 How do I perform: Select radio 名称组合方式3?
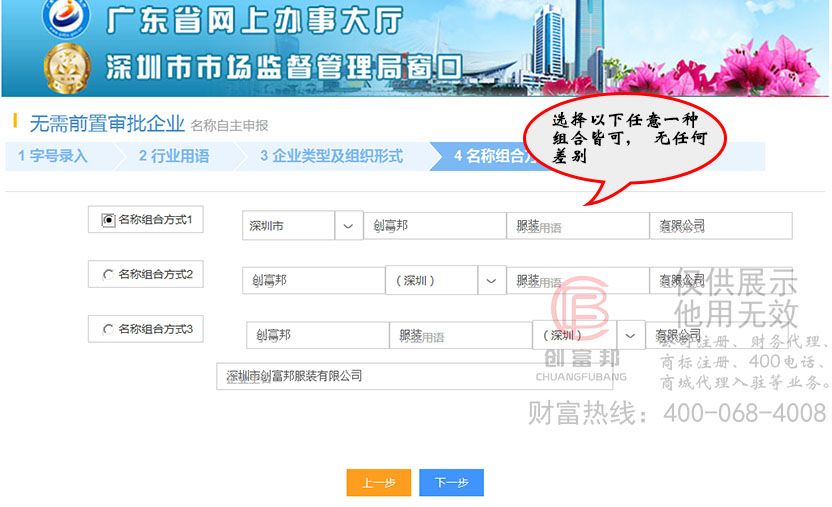point(108,329)
